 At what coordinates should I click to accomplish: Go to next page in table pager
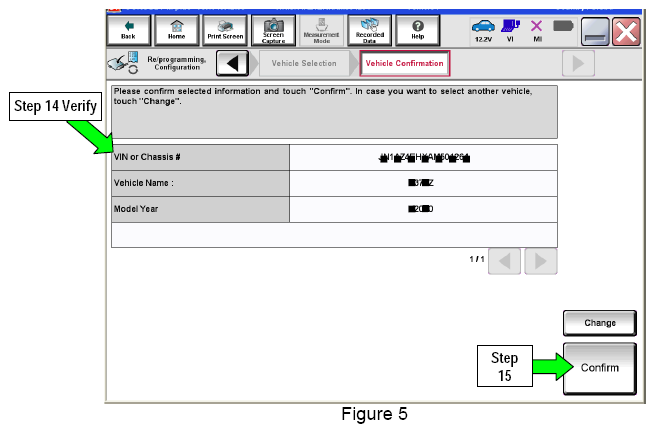tap(540, 261)
